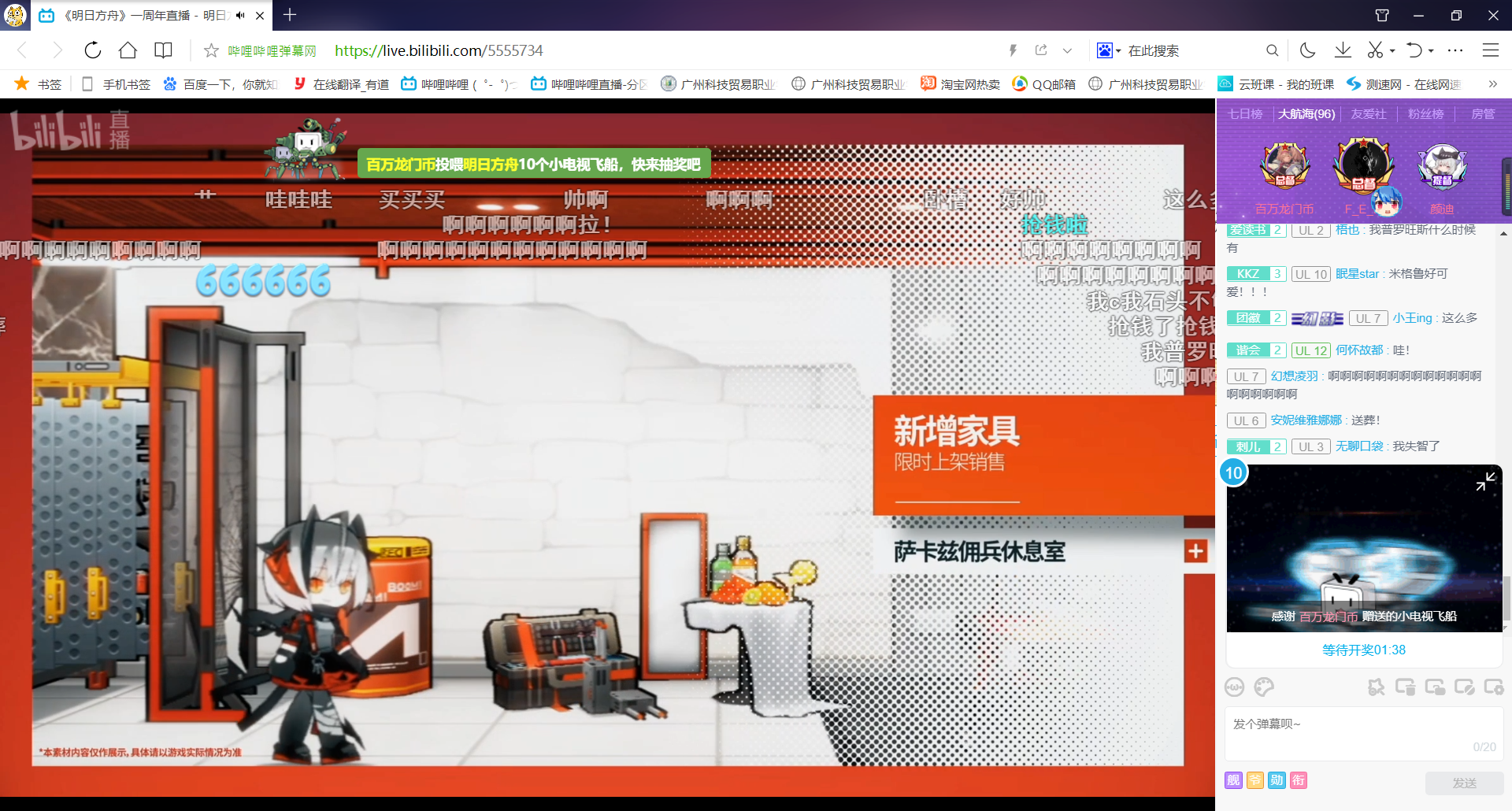1512x811 pixels.
Task: Open the 测速网 bookmark
Action: point(1403,83)
